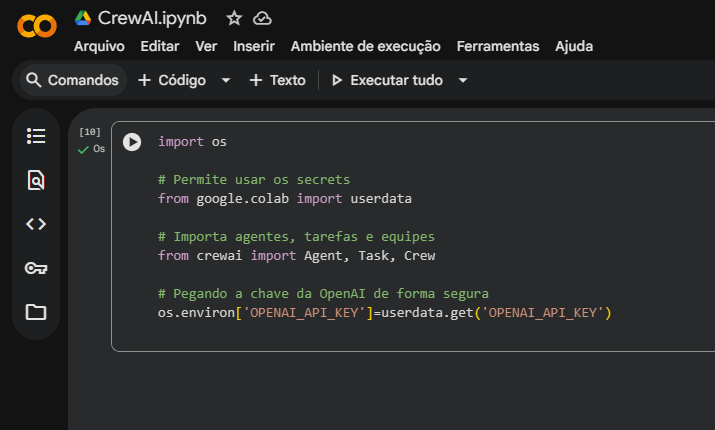Open the Inserir menu
This screenshot has width=715, height=430.
[x=254, y=46]
